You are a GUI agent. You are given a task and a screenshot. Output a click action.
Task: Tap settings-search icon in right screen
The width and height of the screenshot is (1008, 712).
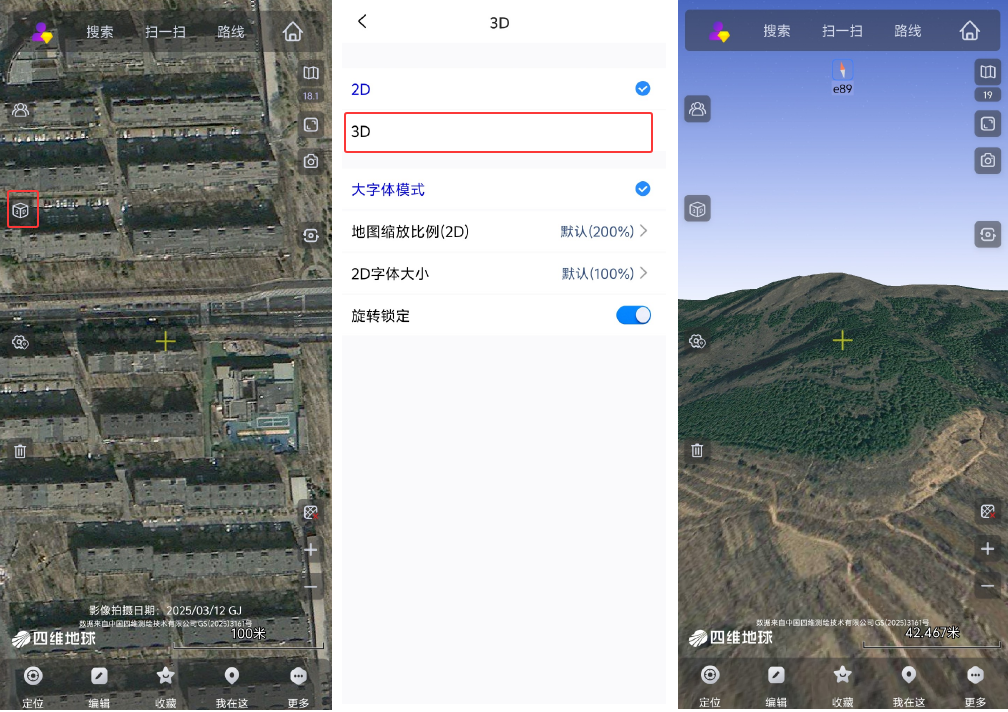point(698,341)
